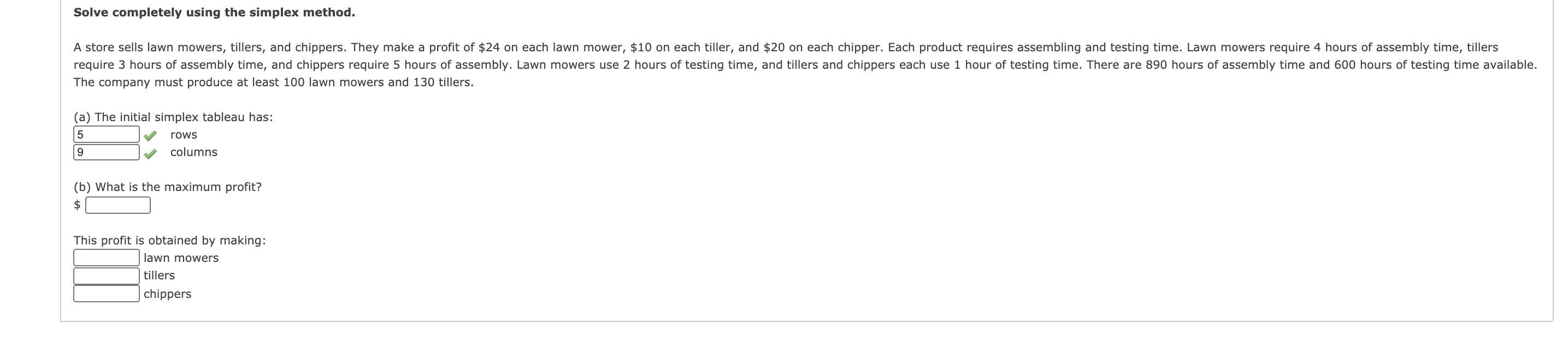Click the "tillers" label beside its input box

click(159, 276)
